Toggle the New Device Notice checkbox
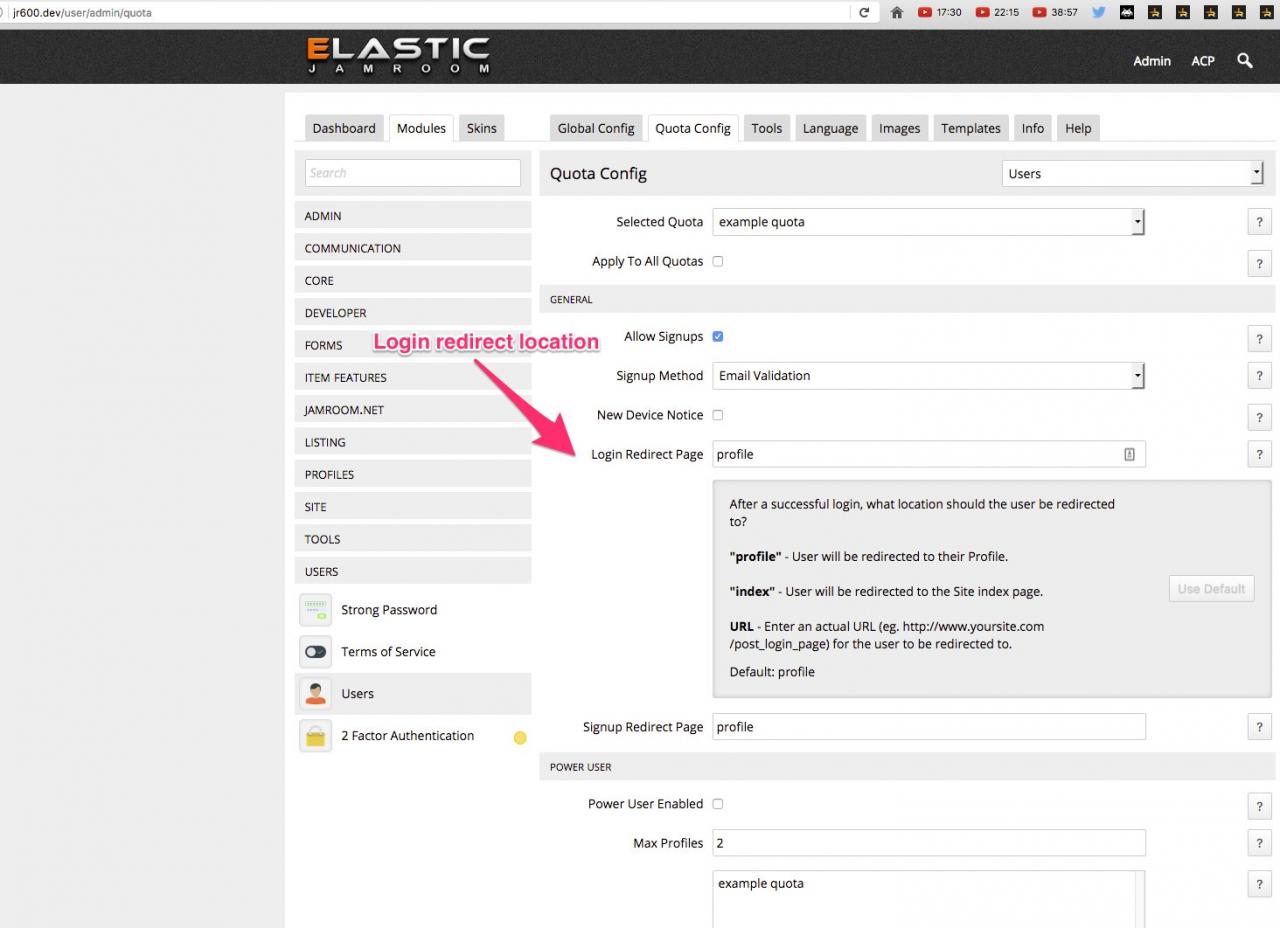The image size is (1280, 928). point(718,415)
